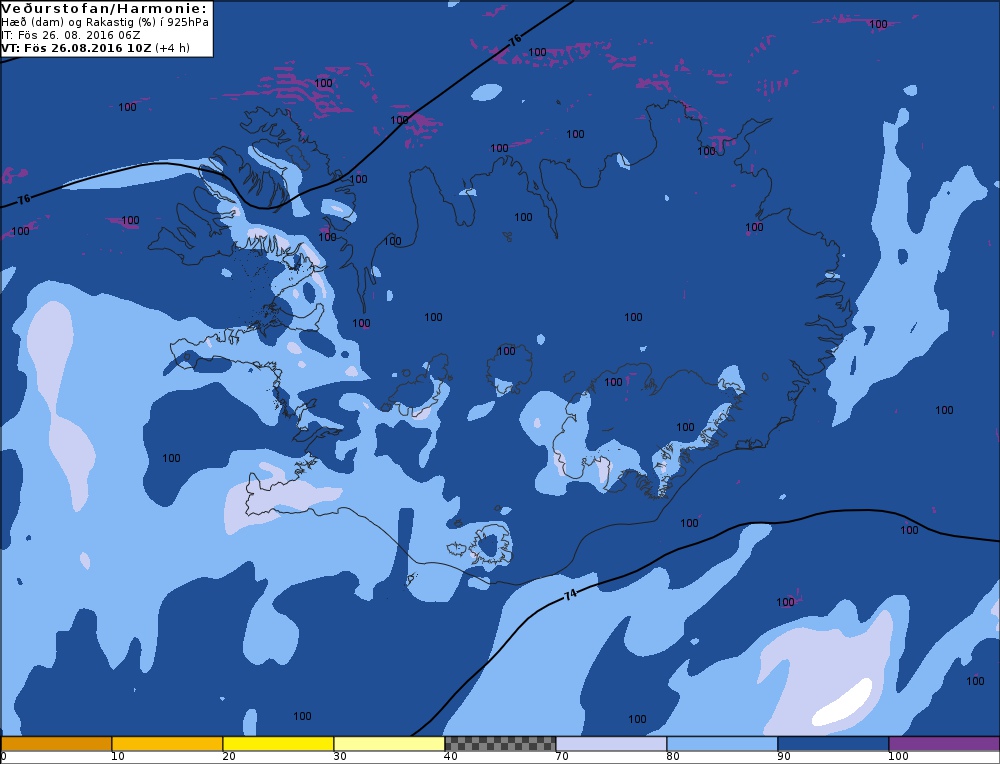1000x764 pixels.
Task: Click the '74' contour label
Action: point(570,594)
